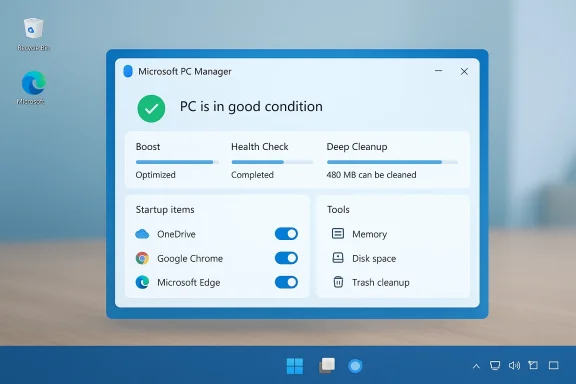The height and width of the screenshot is (384, 576).
Task: Click the green checkmark status icon
Action: pyautogui.click(x=151, y=108)
